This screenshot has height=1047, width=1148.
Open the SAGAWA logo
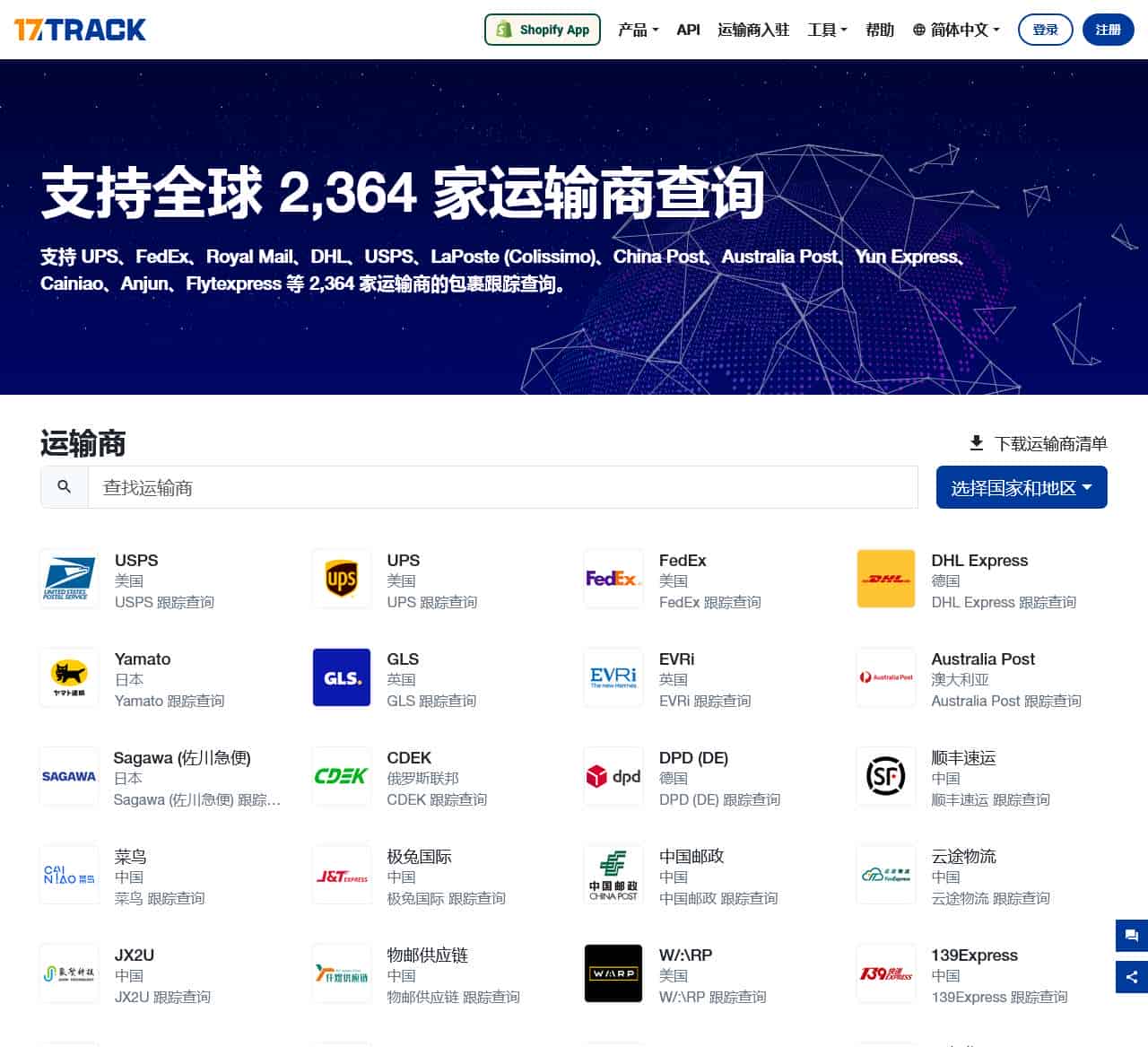69,776
